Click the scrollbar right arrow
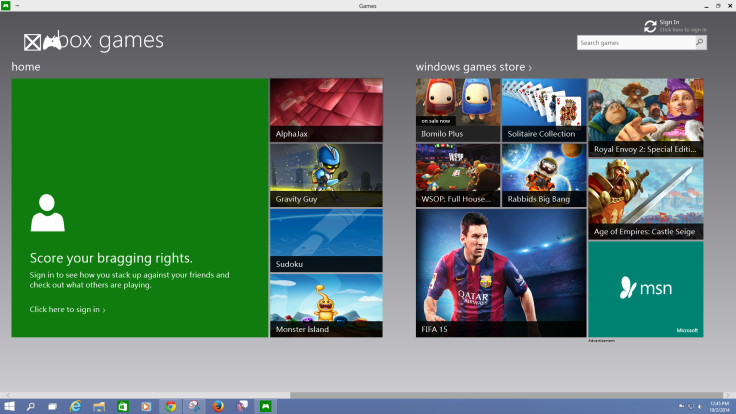736x414 pixels. (x=729, y=395)
